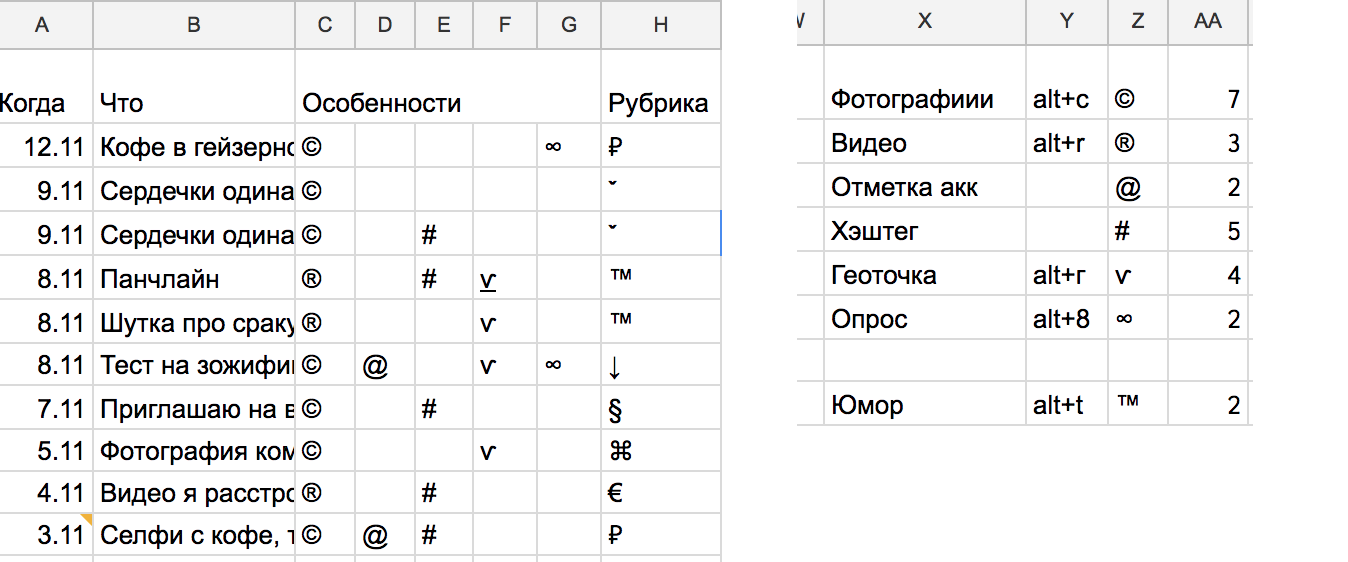This screenshot has height=562, width=1348.
Task: Select the AA column header
Action: (1208, 22)
